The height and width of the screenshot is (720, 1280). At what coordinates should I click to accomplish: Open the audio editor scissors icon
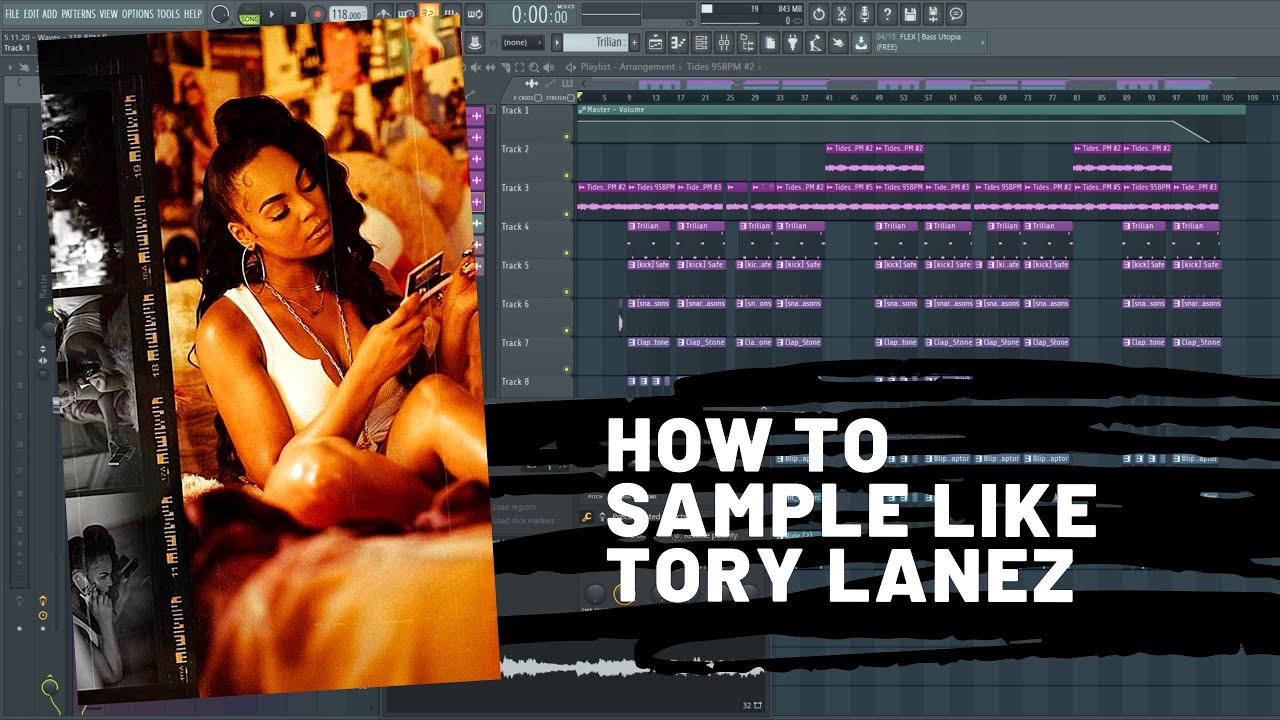[x=842, y=14]
